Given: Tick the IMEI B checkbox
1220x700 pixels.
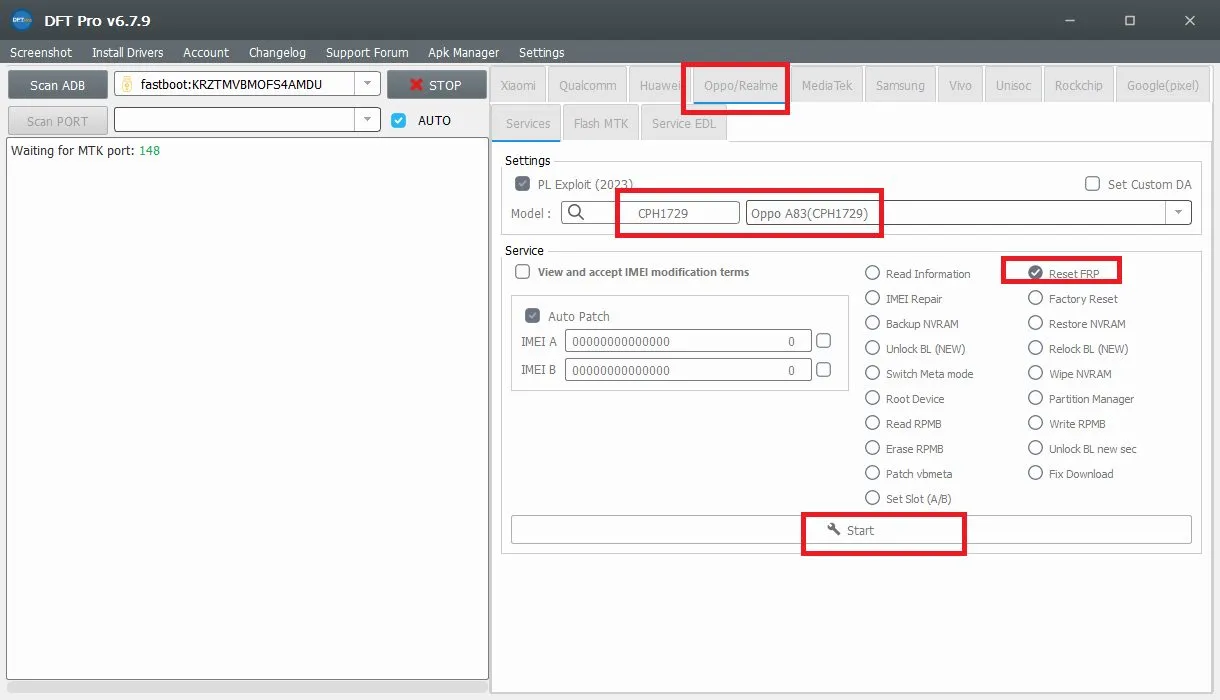Looking at the screenshot, I should point(823,370).
